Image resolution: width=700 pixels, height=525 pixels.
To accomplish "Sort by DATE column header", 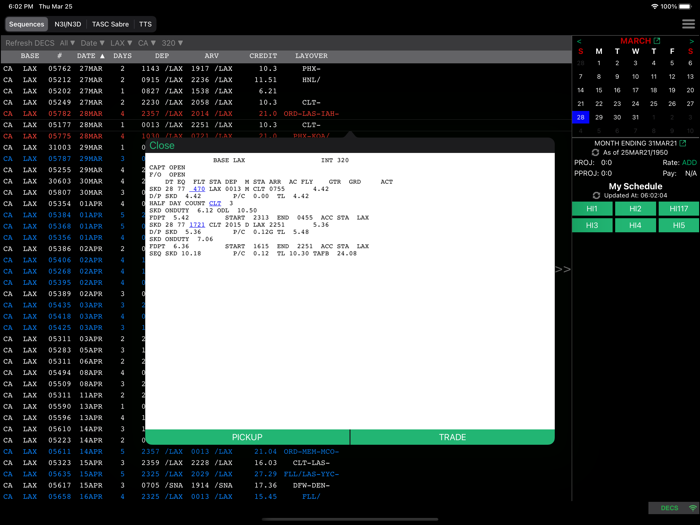I will [x=91, y=56].
